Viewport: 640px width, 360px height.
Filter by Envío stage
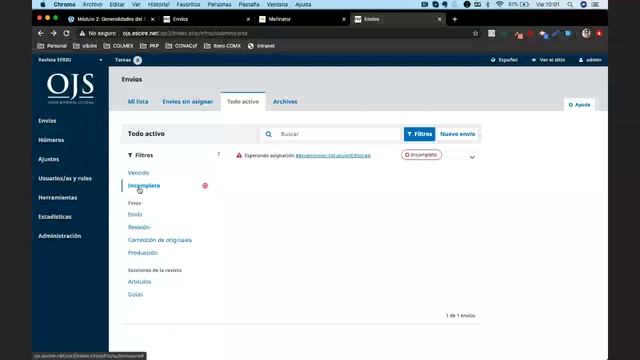tap(135, 215)
